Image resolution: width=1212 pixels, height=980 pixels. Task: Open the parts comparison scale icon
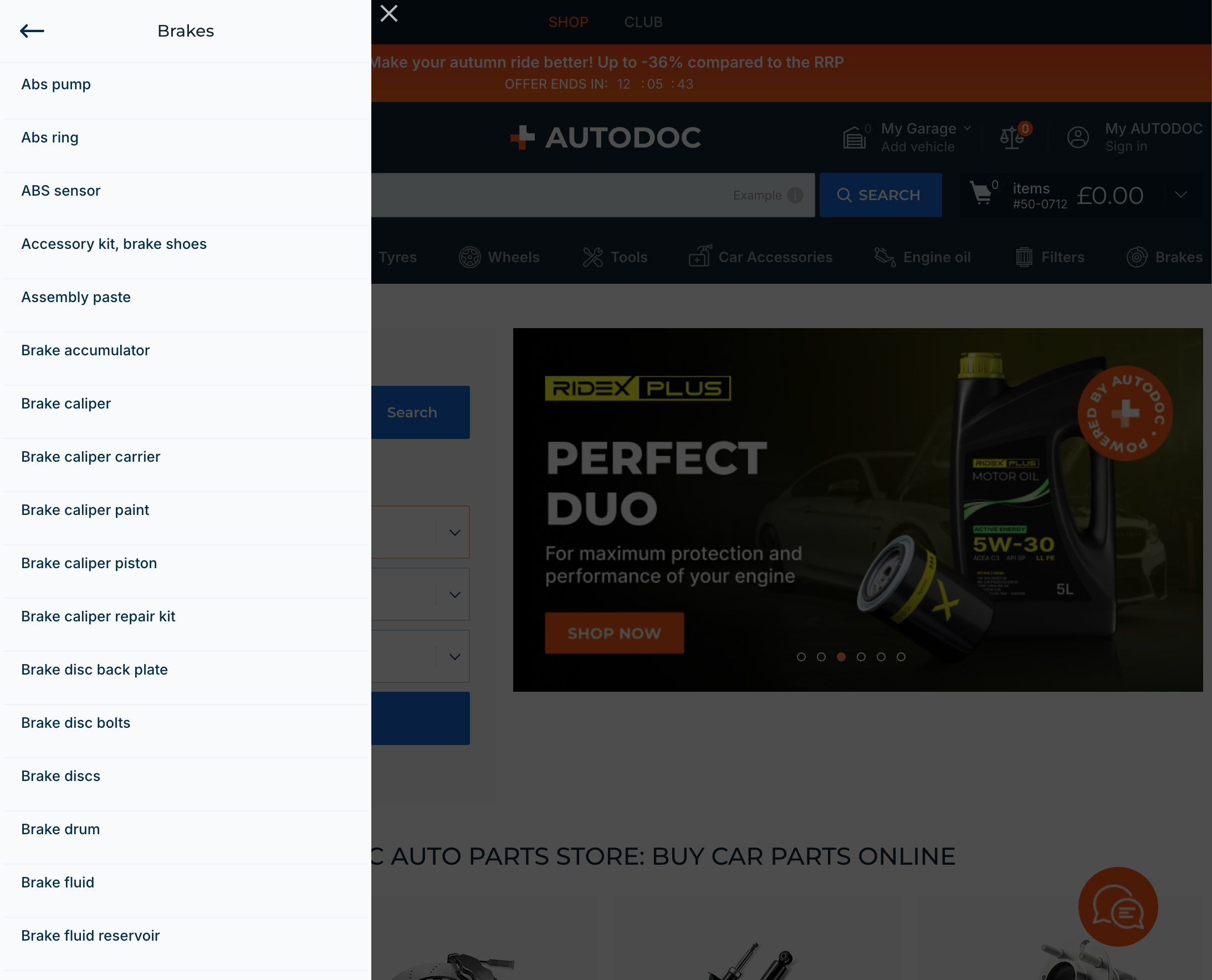[1012, 137]
